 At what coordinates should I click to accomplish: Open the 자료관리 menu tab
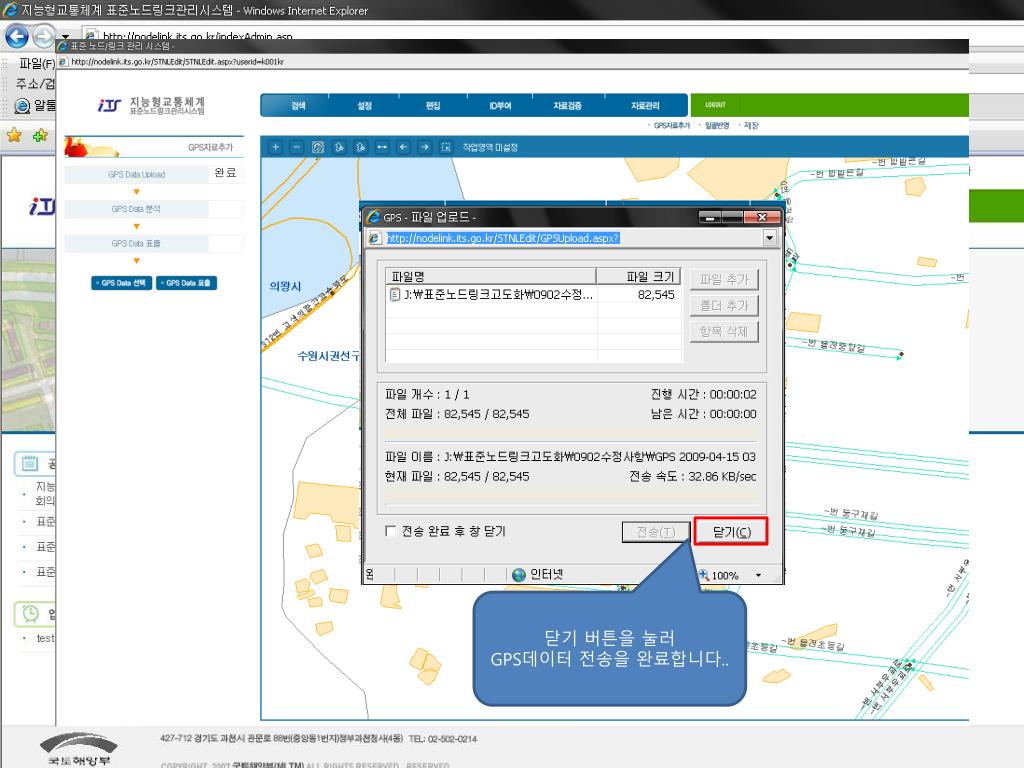click(645, 106)
